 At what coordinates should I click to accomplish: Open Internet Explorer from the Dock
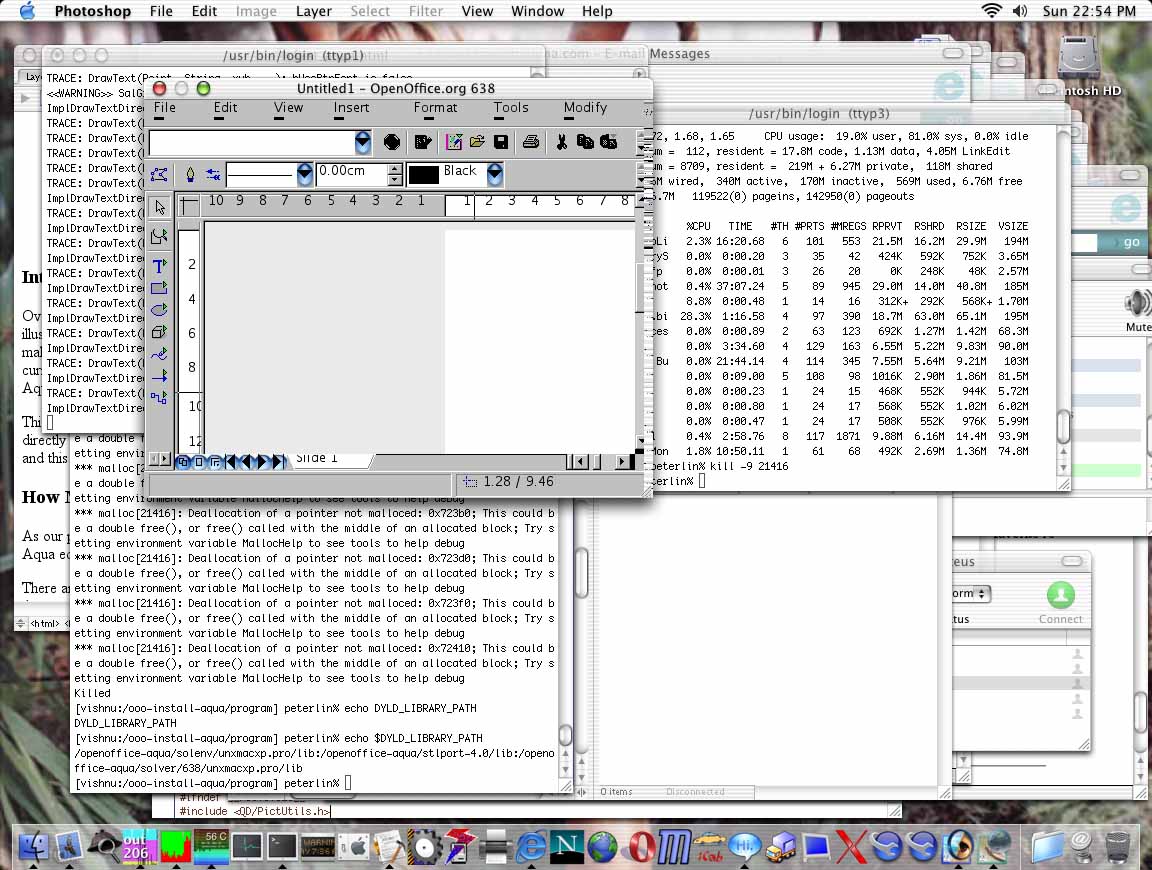tap(531, 846)
